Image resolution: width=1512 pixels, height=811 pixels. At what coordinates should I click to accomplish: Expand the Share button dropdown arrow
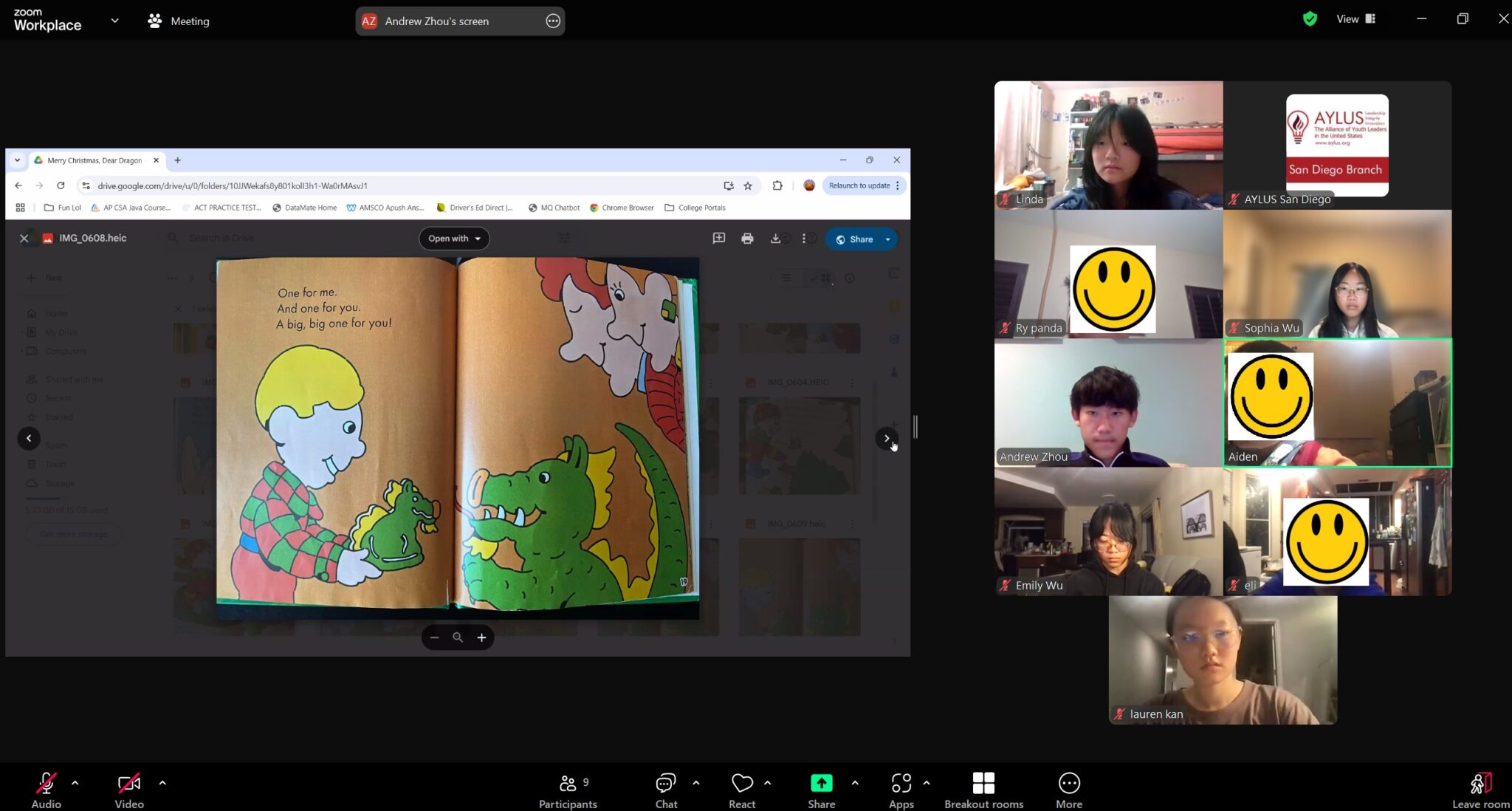point(888,239)
